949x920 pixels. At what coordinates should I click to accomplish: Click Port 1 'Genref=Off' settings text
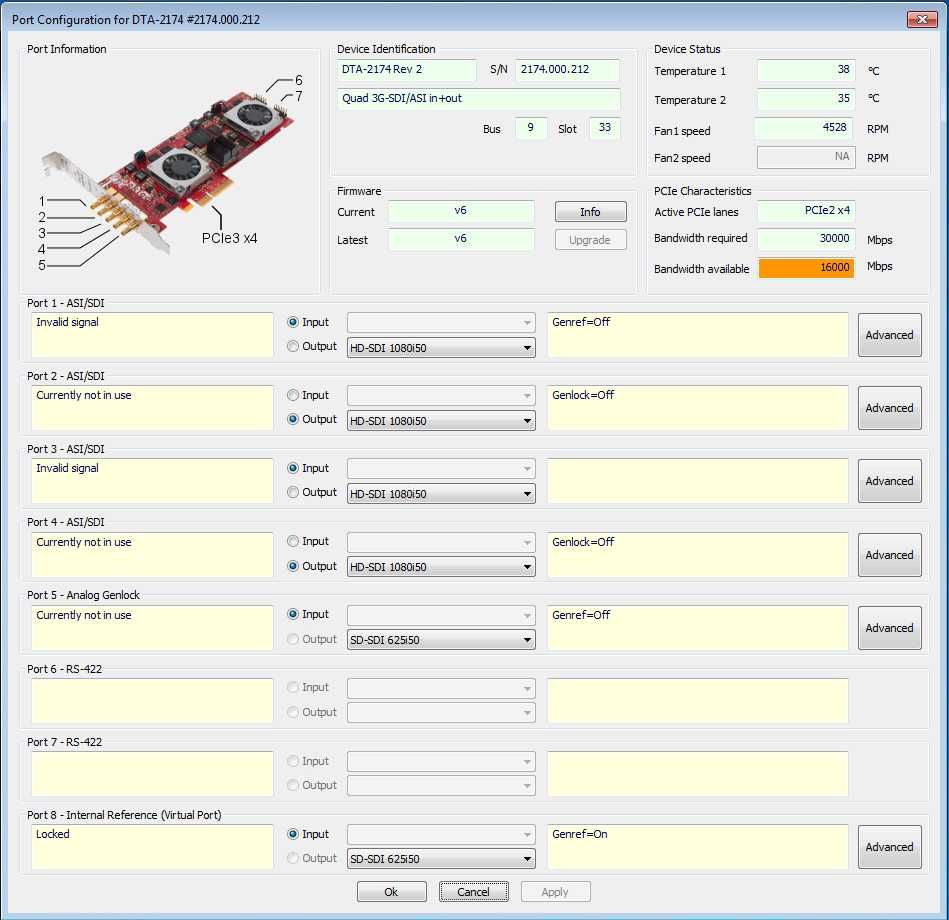[x=581, y=323]
